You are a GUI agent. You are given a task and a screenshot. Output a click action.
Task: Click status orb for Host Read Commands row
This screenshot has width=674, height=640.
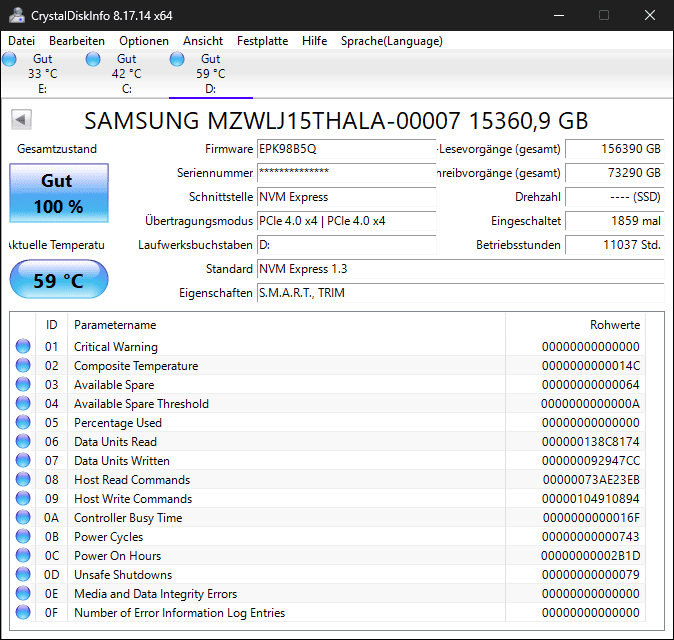(23, 479)
